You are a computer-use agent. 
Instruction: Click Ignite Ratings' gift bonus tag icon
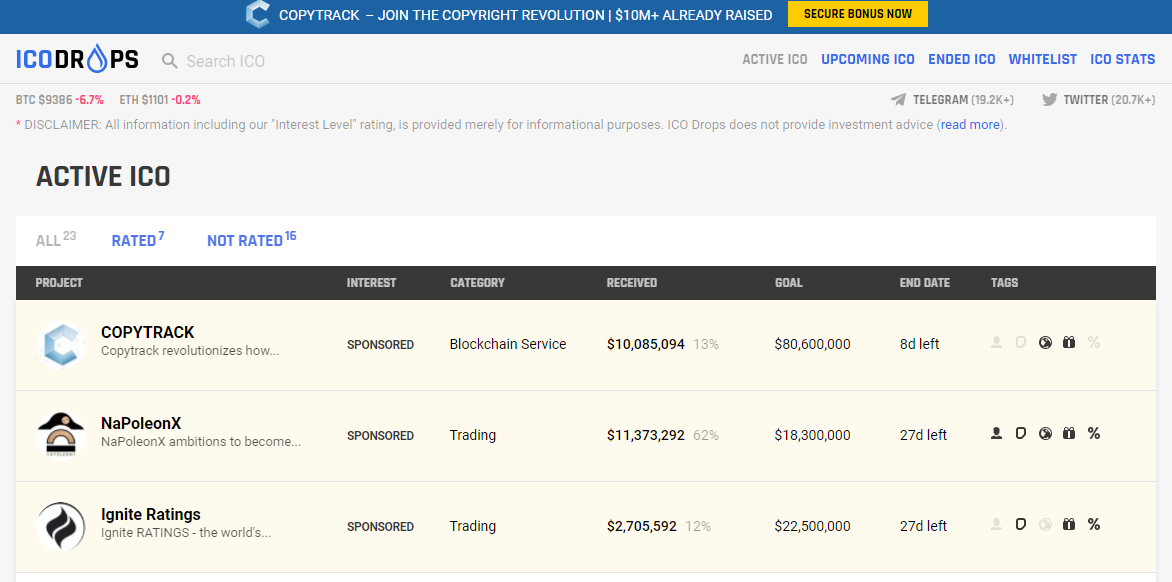click(x=1069, y=524)
